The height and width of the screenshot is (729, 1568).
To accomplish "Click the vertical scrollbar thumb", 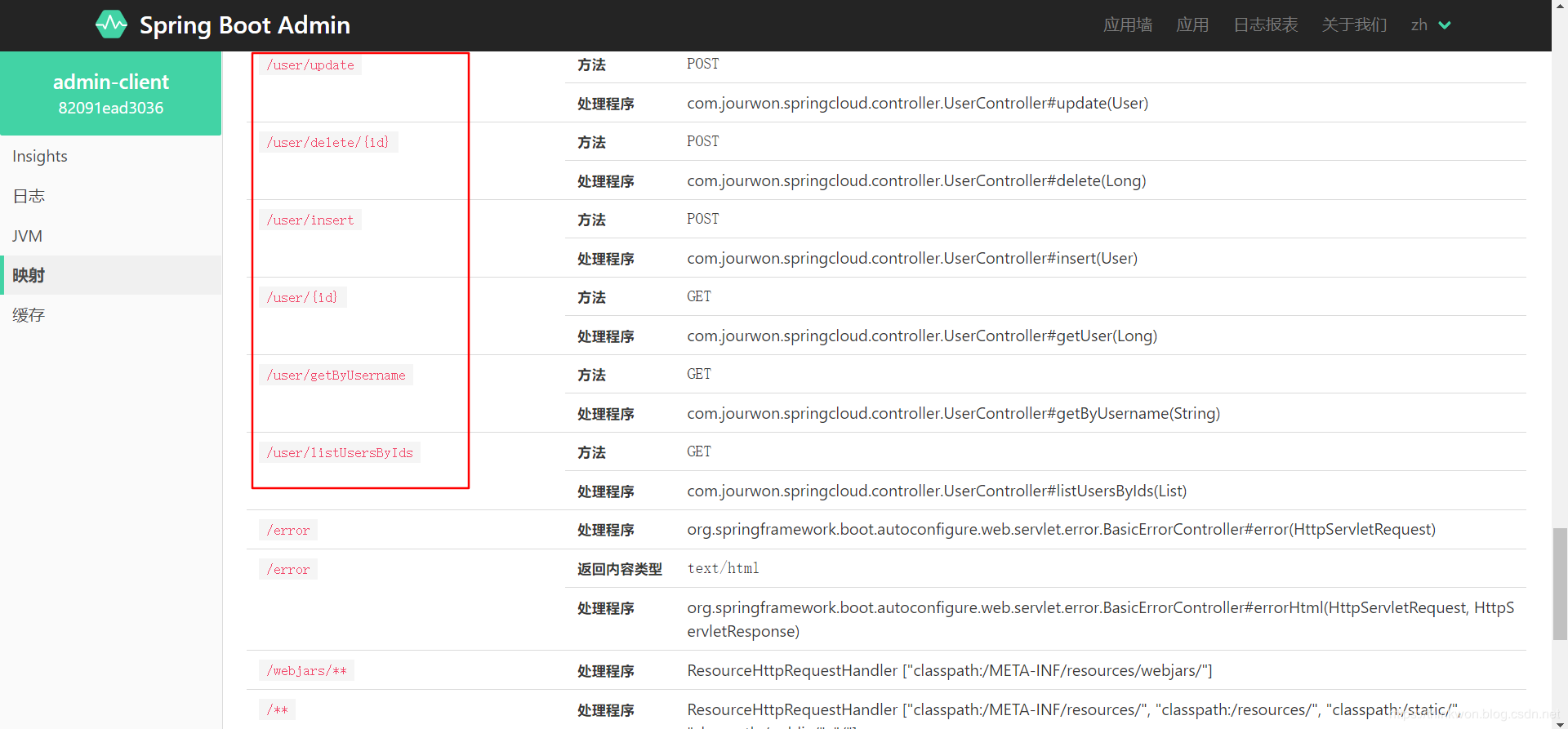I will pos(1560,583).
